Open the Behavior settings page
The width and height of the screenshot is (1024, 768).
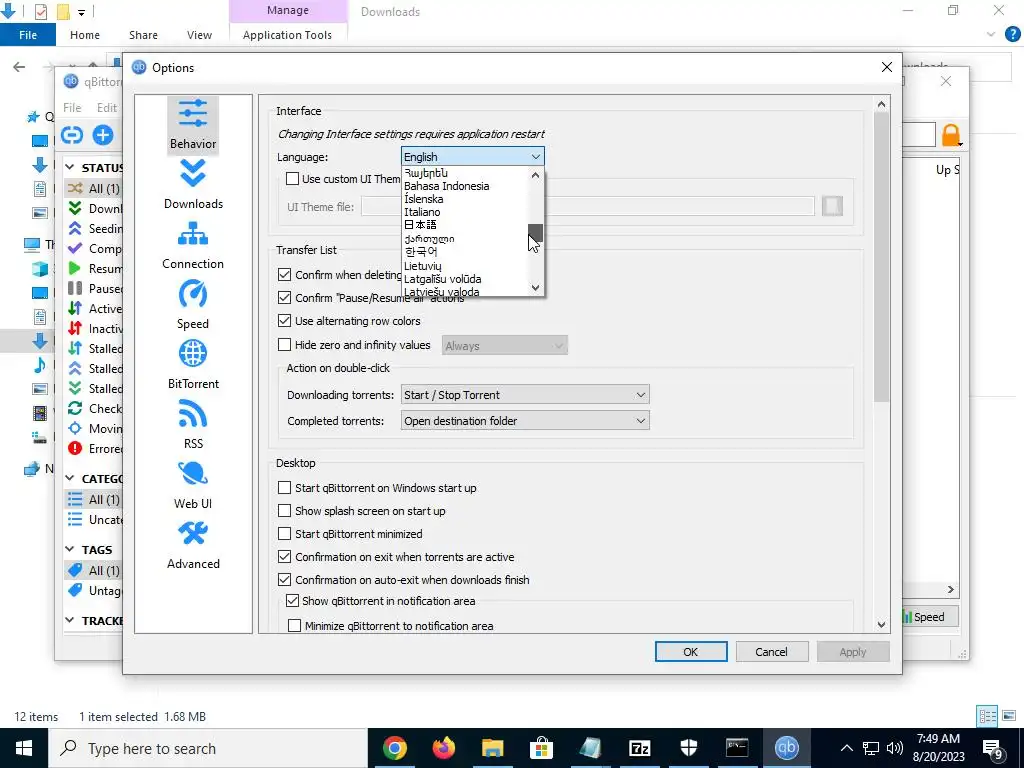193,125
